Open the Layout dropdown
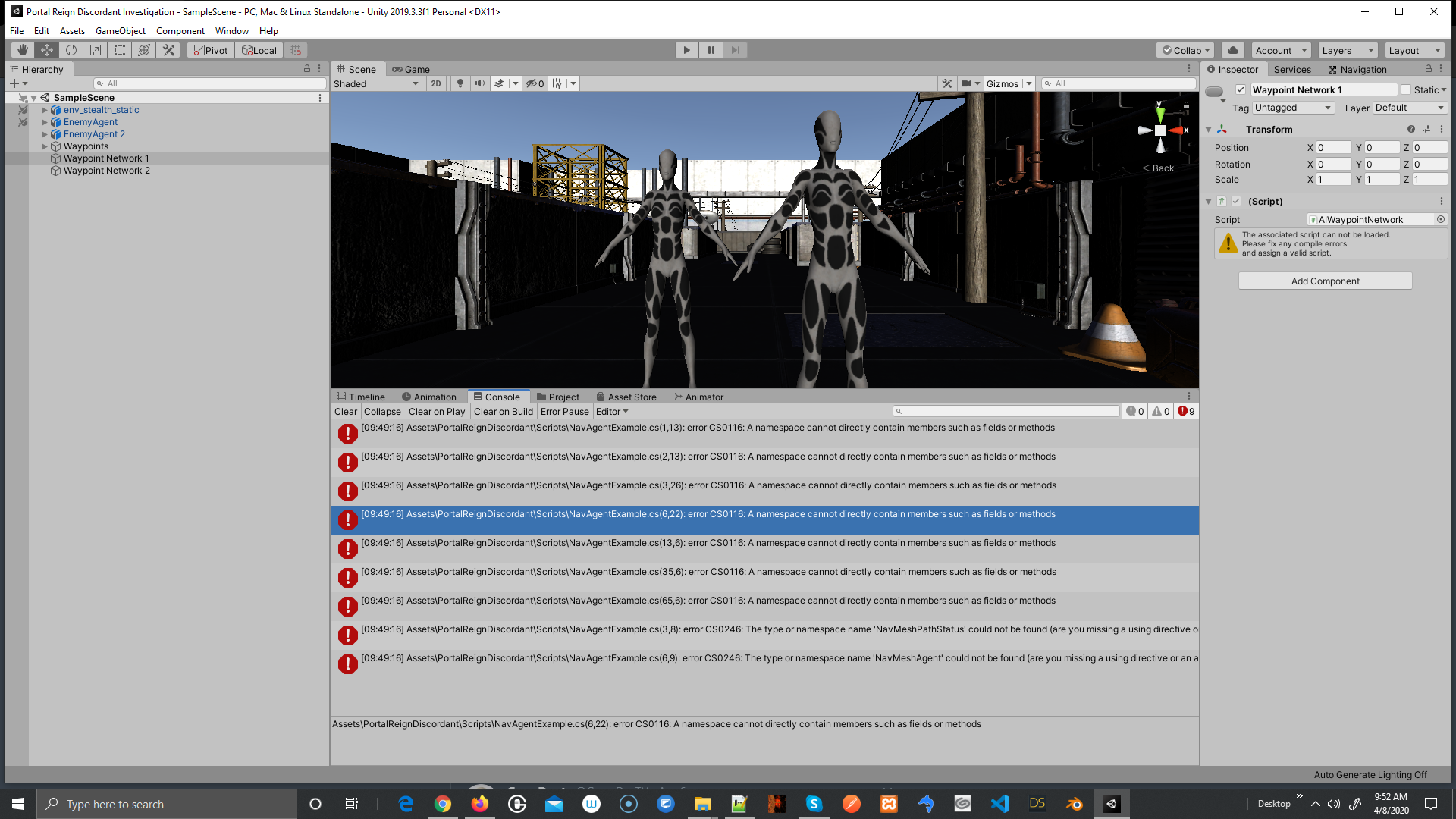This screenshot has width=1456, height=819. tap(1414, 49)
